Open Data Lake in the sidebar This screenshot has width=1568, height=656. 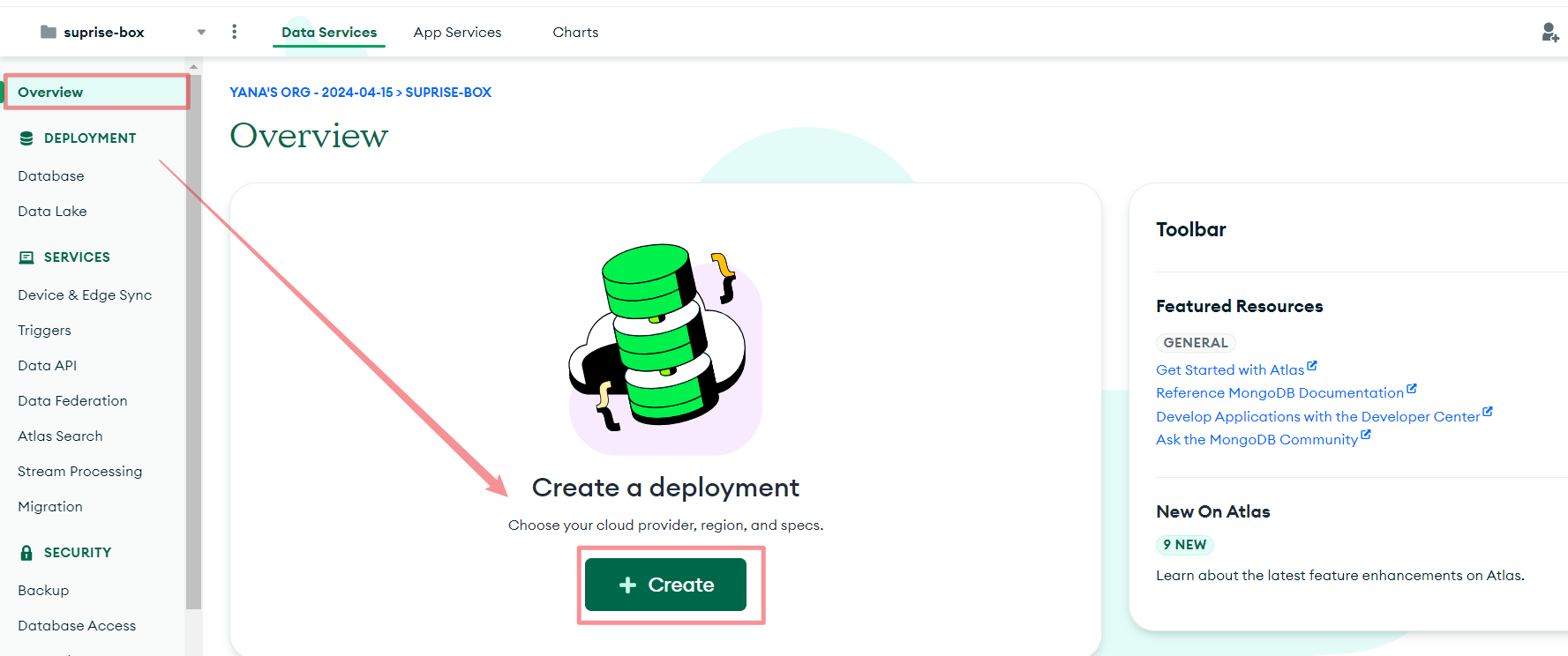tap(52, 212)
